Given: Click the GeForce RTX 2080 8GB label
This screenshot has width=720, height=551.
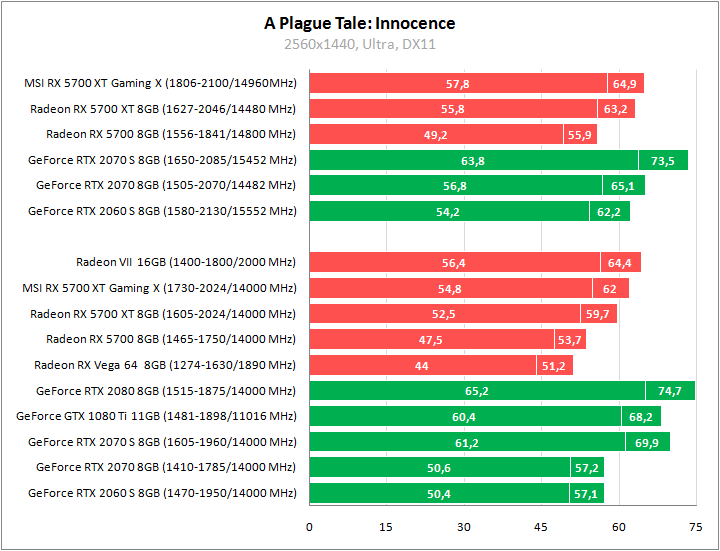Looking at the screenshot, I should click(166, 391).
